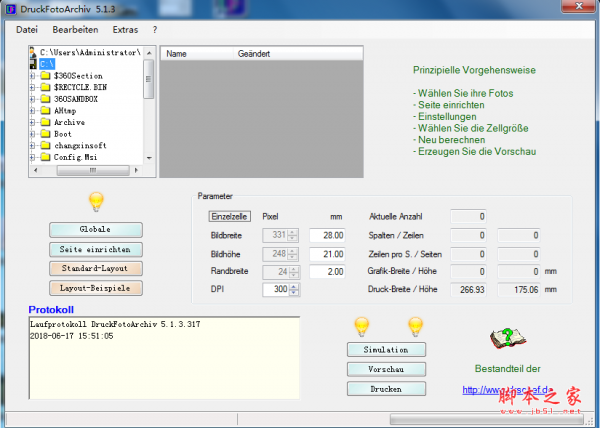This screenshot has width=600, height=428.
Task: Click the Druck-Breite value 266.93
Action: (x=468, y=290)
